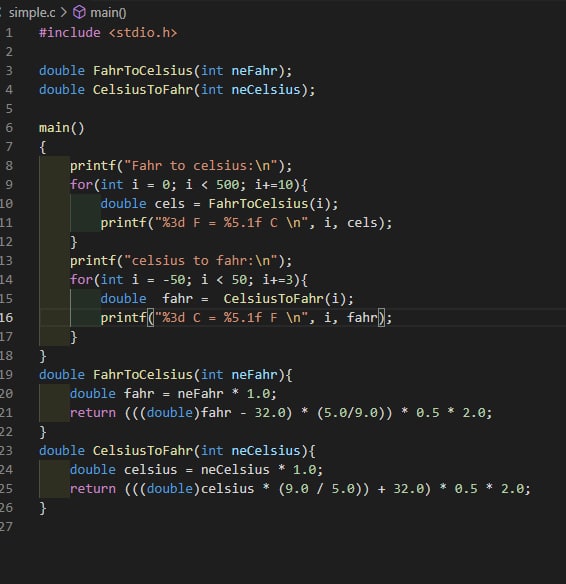Screen dimensions: 566x584
Task: Click line number 27 in gutter
Action: click(7, 527)
